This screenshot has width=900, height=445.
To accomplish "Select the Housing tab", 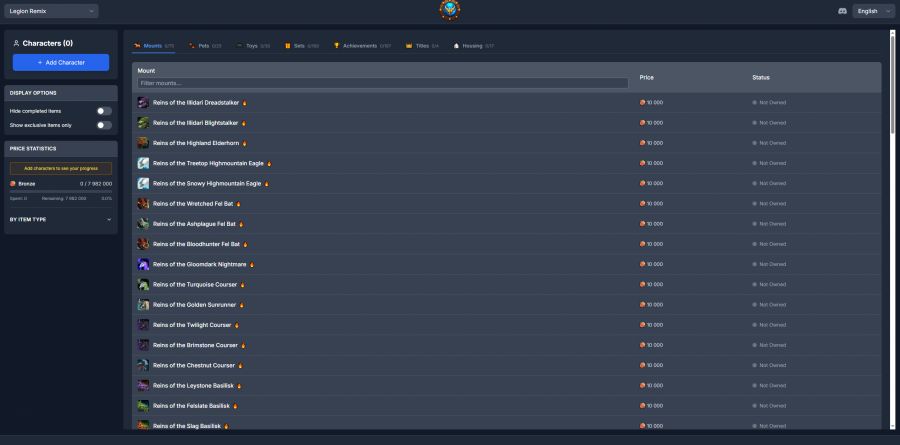I will tap(474, 45).
